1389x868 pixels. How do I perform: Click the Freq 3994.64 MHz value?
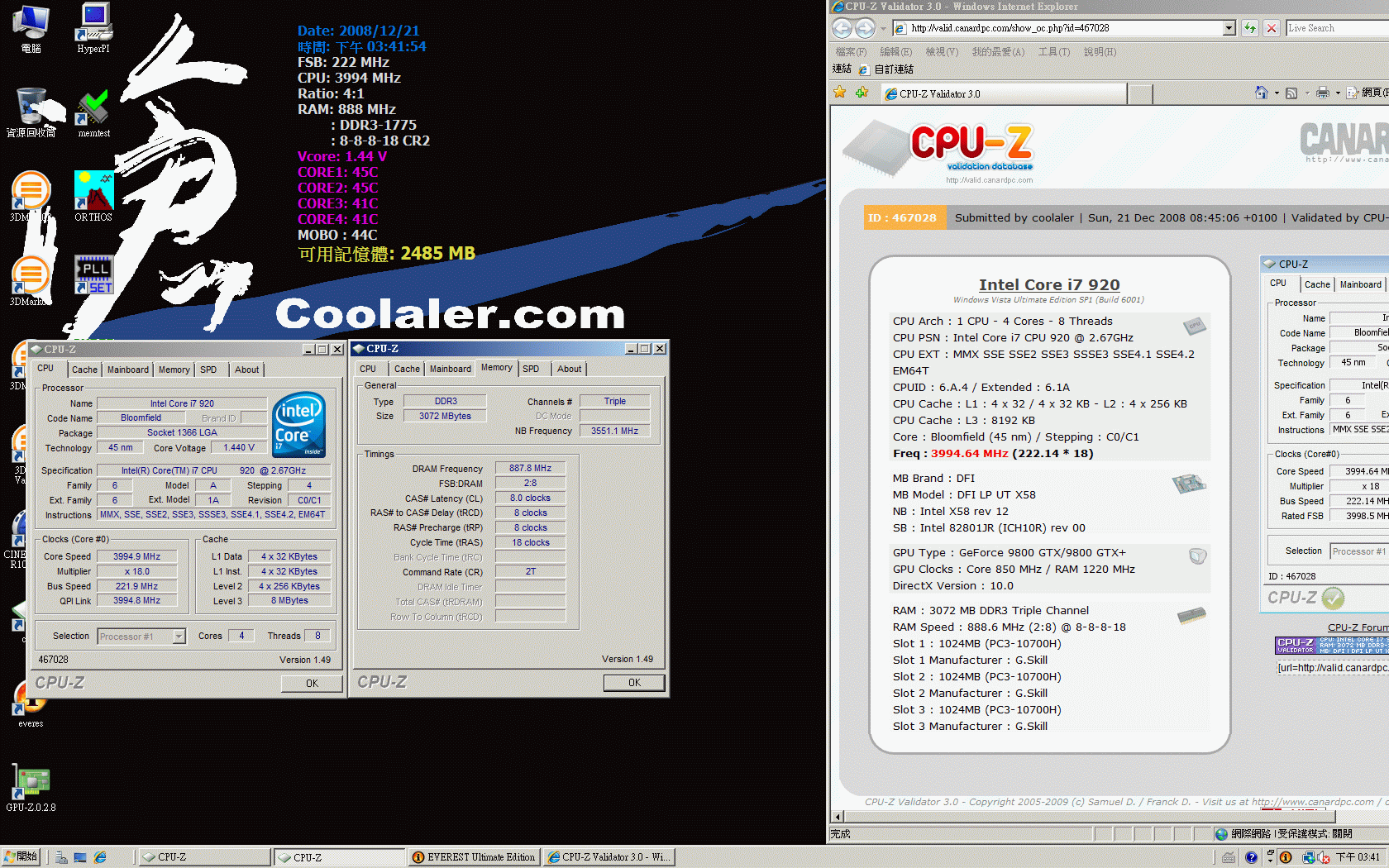tap(969, 453)
